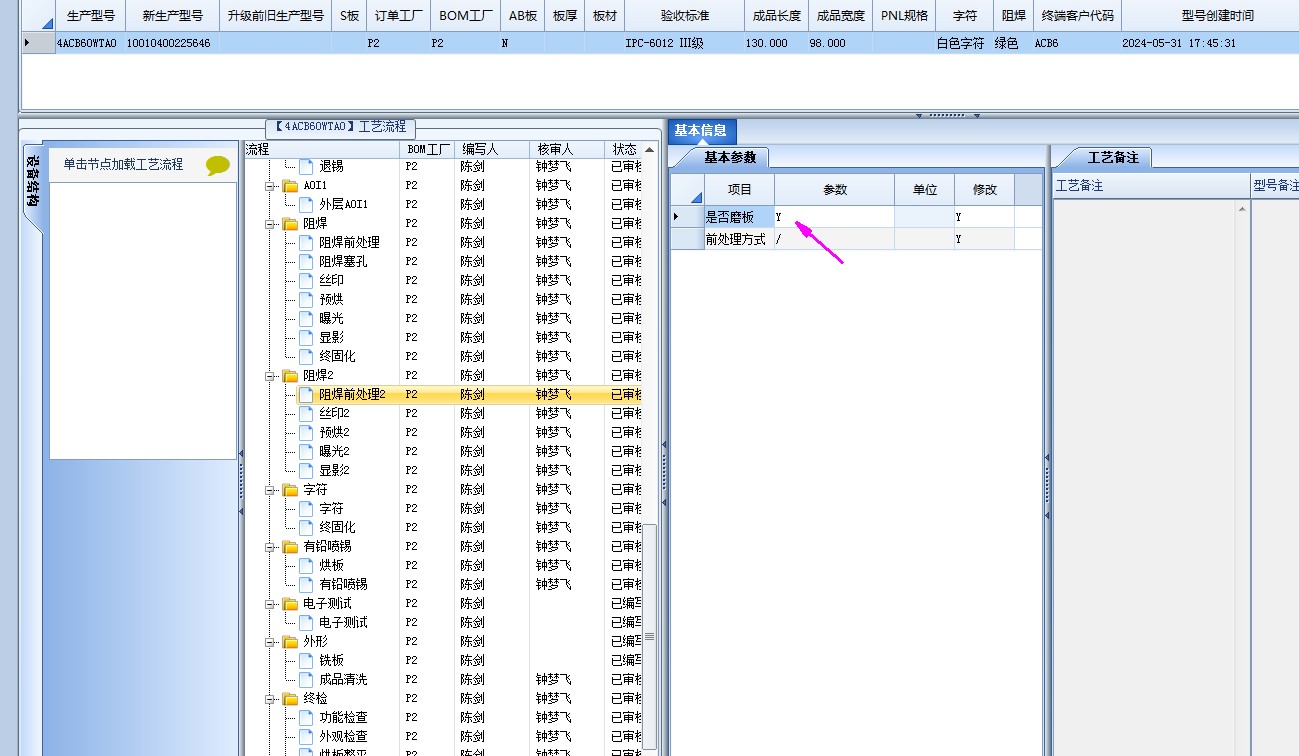The image size is (1299, 756).
Task: Click the text '单击节点加载工艺流程'
Action: pyautogui.click(x=123, y=165)
